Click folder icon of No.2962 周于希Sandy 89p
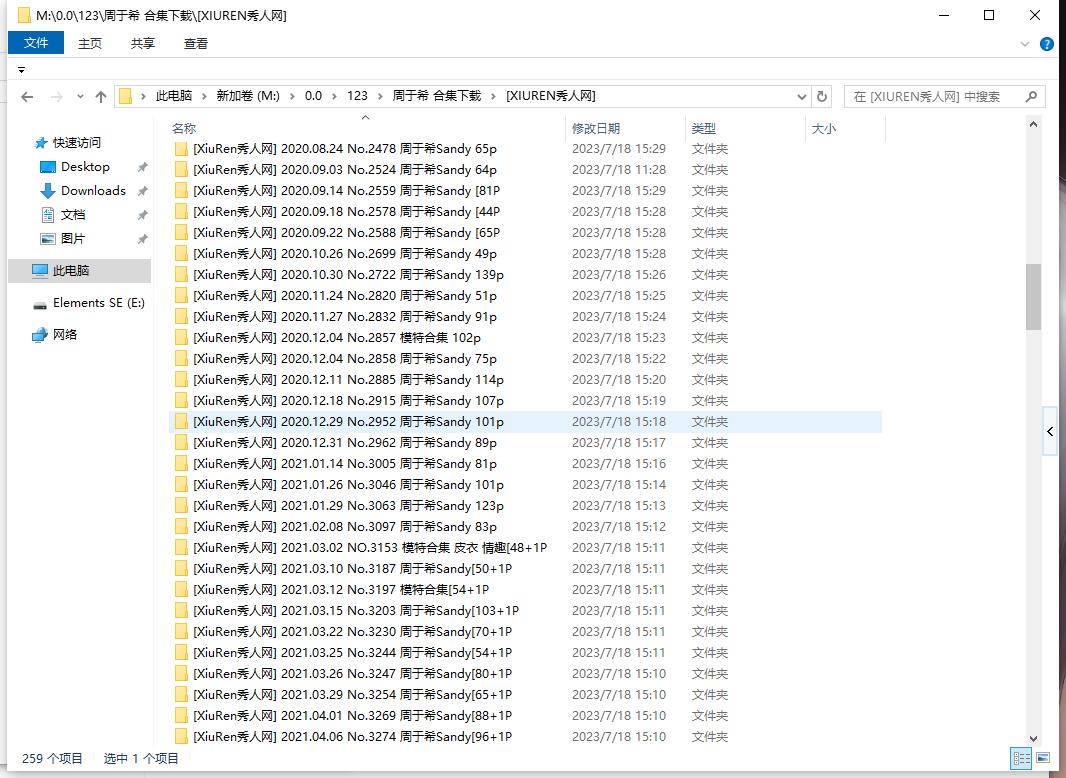1066x778 pixels. coord(181,443)
